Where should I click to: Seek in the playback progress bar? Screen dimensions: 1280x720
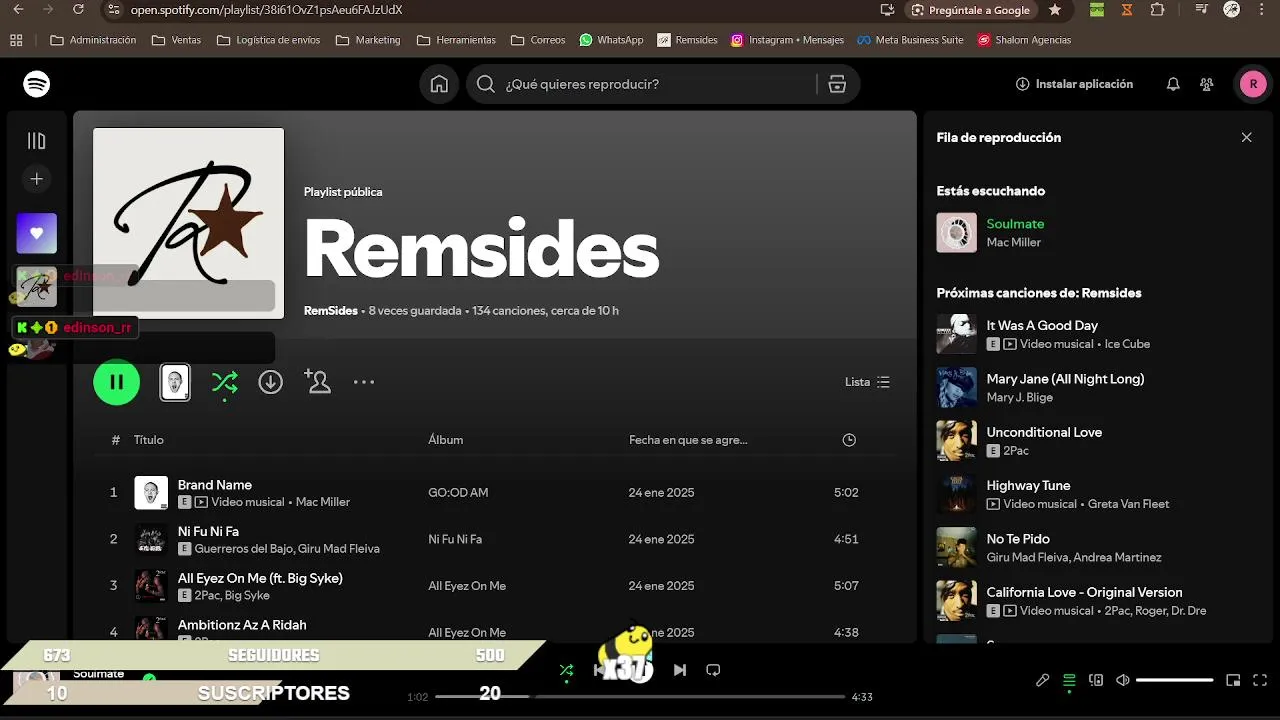pyautogui.click(x=640, y=697)
